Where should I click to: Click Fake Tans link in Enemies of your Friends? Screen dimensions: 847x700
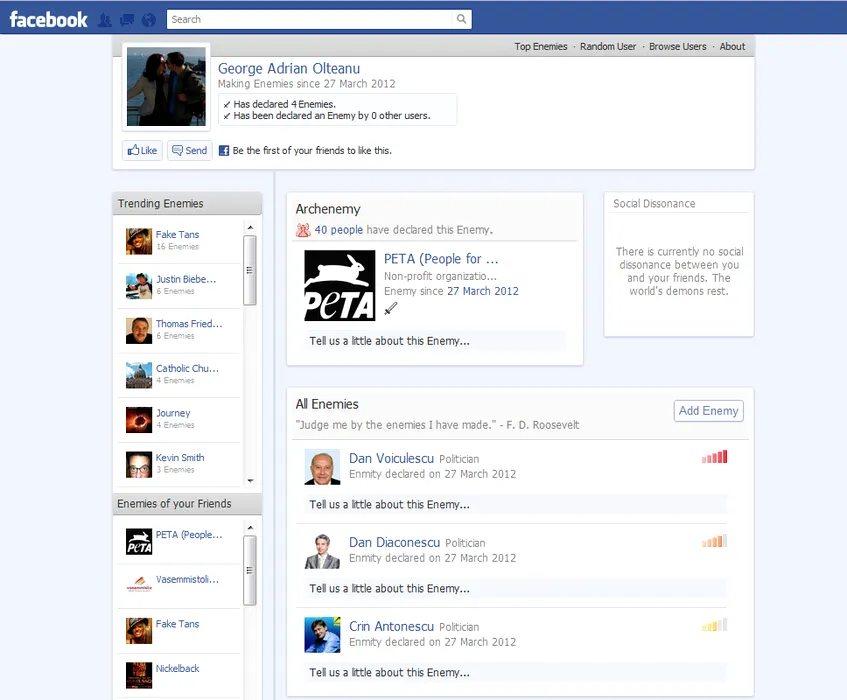pyautogui.click(x=178, y=624)
